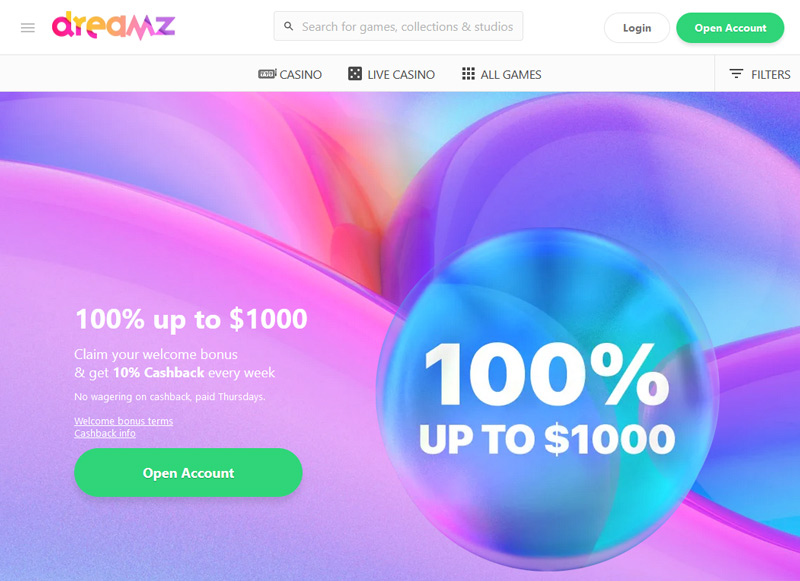Click the Login button

pos(637,28)
